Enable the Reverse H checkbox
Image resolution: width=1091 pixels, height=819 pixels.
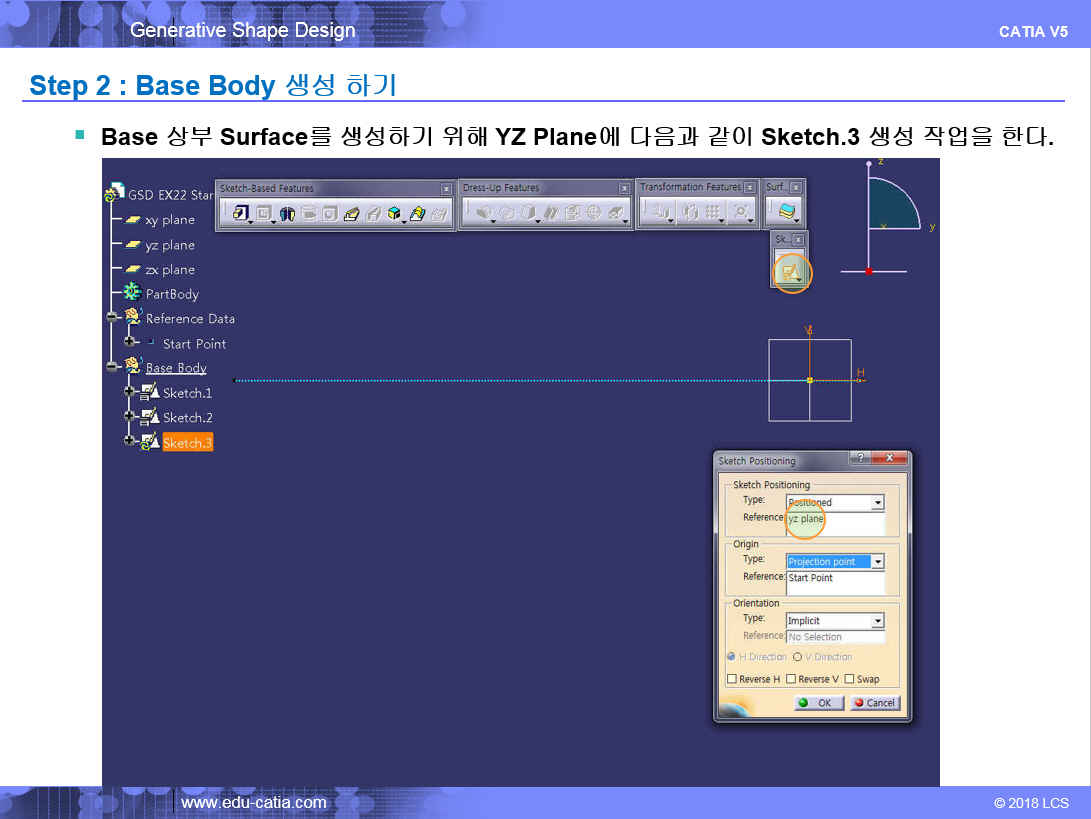point(732,679)
